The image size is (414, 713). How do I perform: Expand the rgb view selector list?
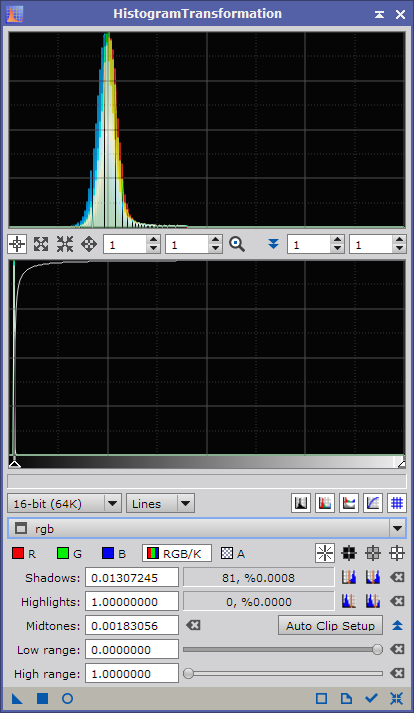[397, 528]
